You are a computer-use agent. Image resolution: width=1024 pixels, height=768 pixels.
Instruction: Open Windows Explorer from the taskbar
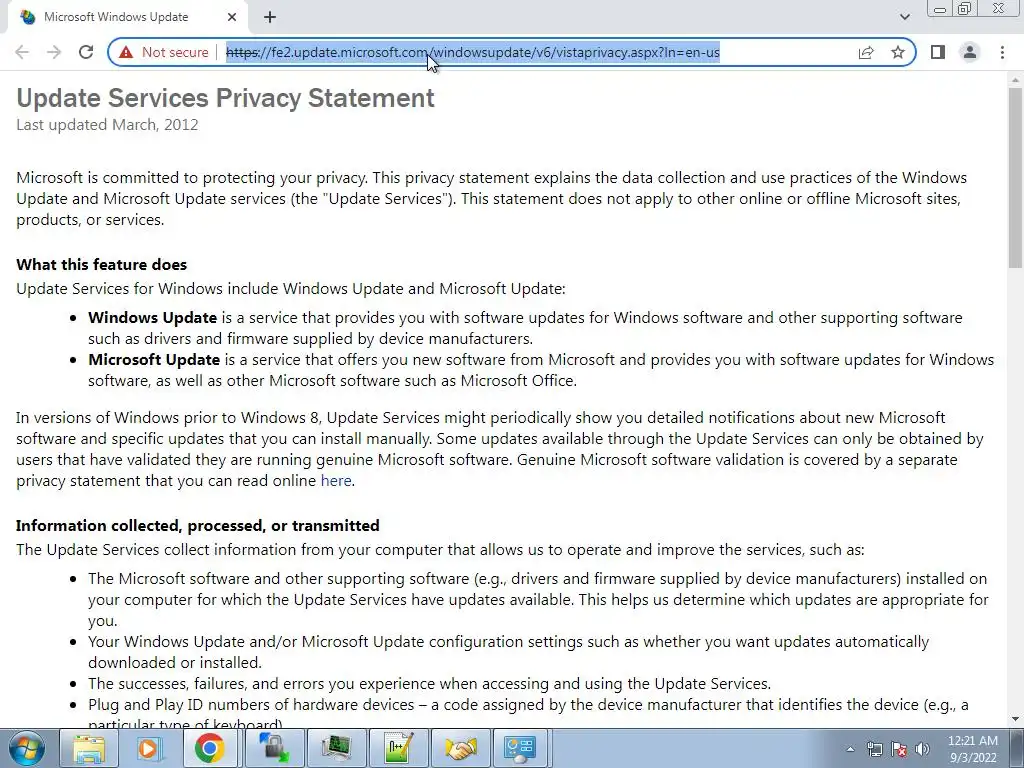tap(89, 749)
